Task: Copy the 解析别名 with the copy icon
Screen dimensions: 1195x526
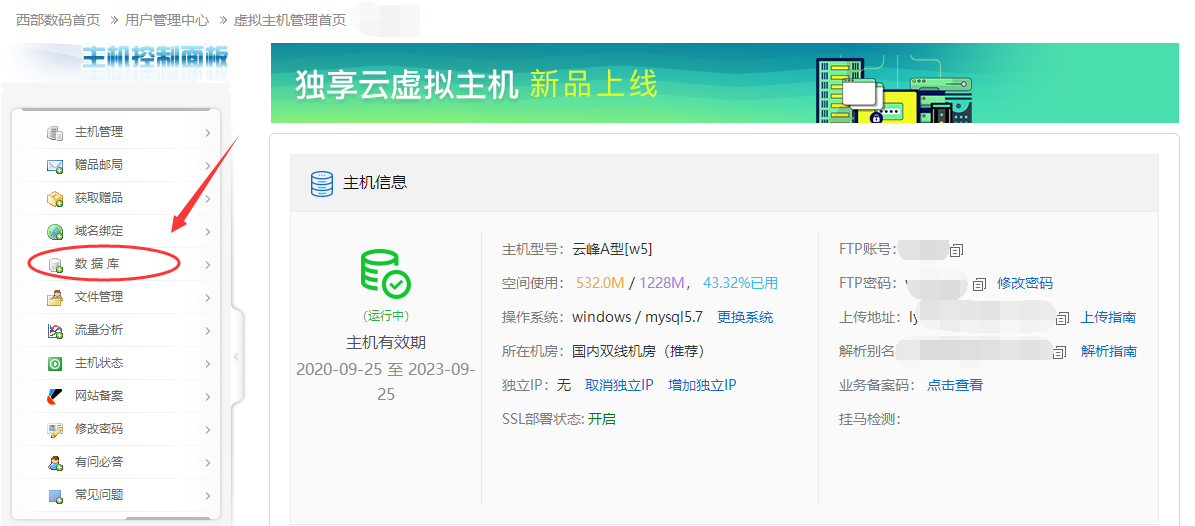Action: [x=1060, y=352]
